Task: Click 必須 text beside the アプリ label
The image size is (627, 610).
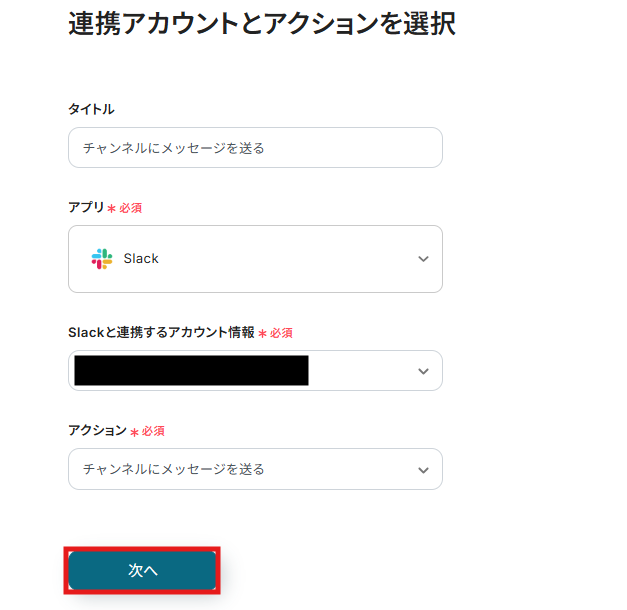Action: (x=131, y=208)
